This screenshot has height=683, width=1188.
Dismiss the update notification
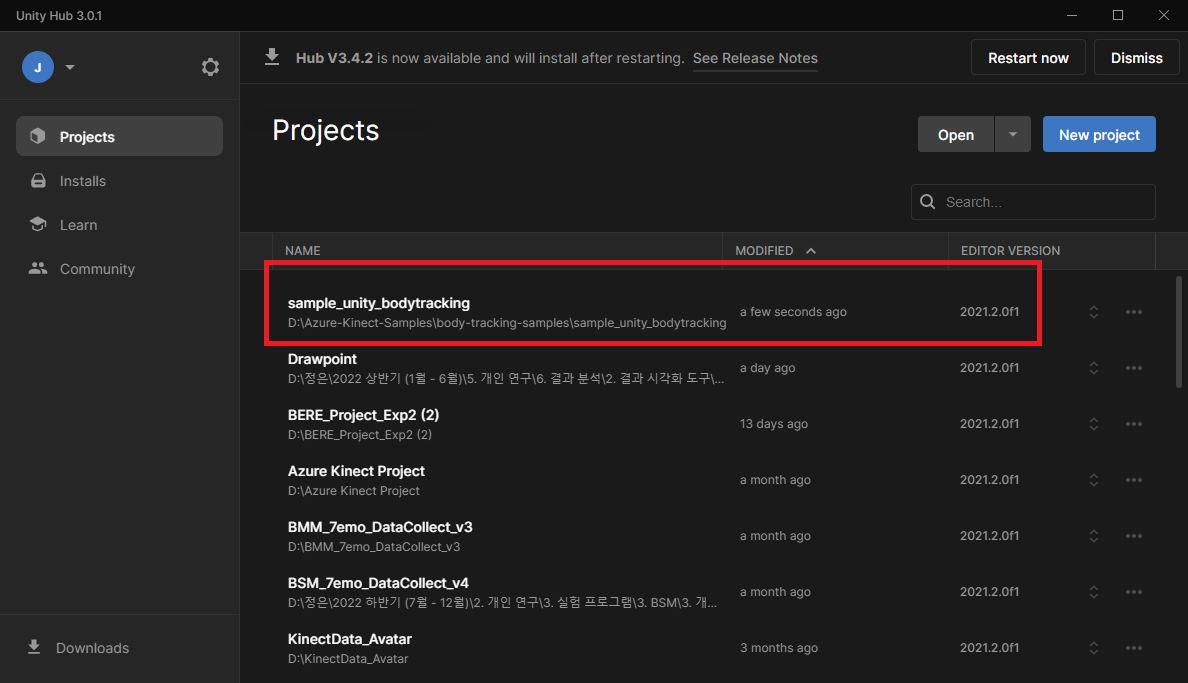(x=1136, y=58)
